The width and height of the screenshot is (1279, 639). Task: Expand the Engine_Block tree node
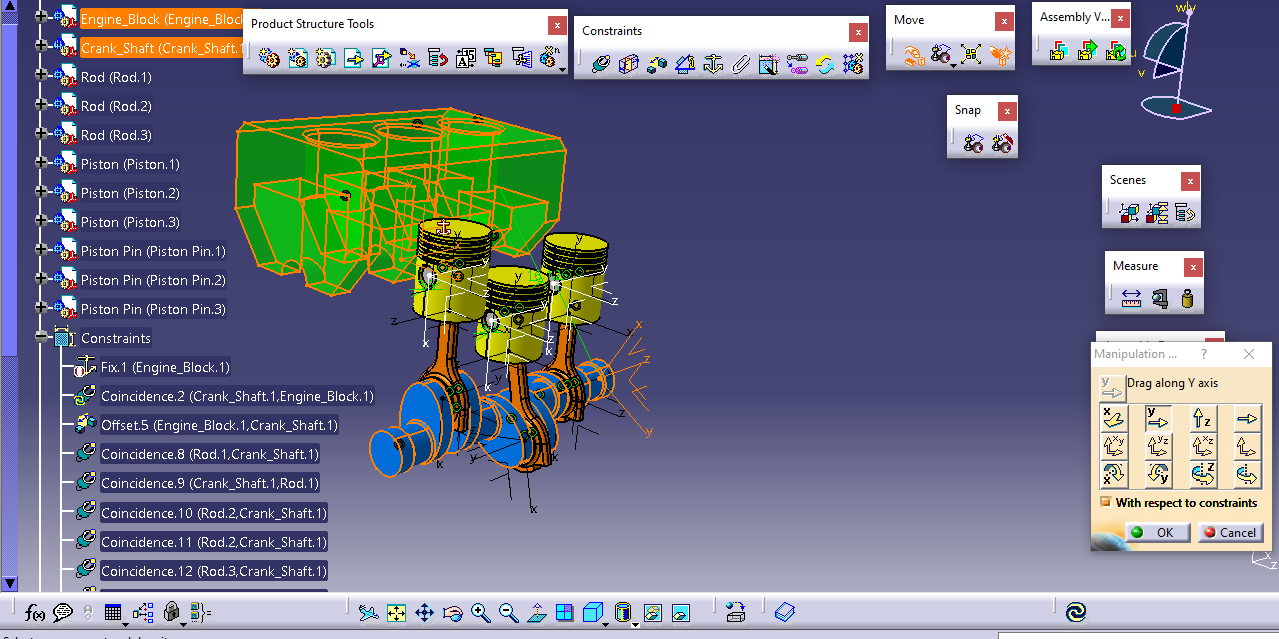click(41, 18)
